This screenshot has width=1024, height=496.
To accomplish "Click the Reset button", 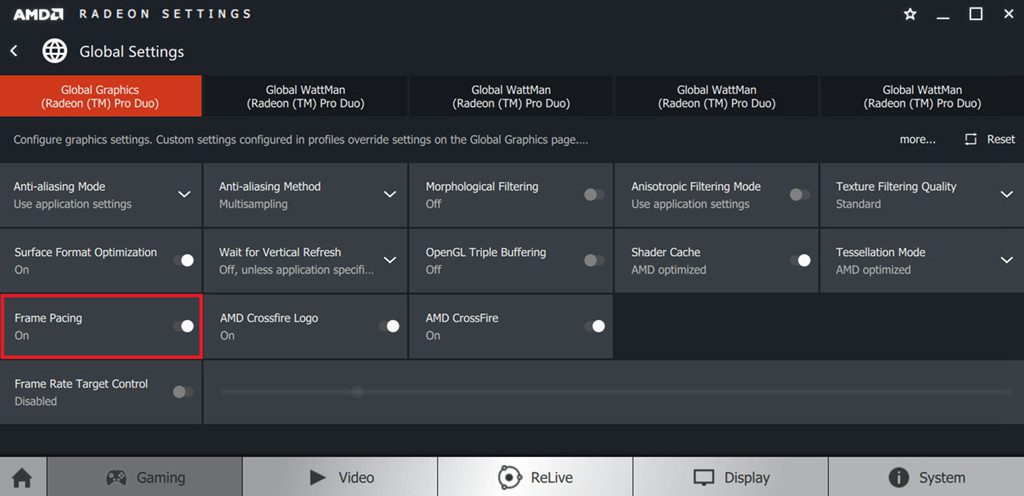I will click(x=989, y=139).
